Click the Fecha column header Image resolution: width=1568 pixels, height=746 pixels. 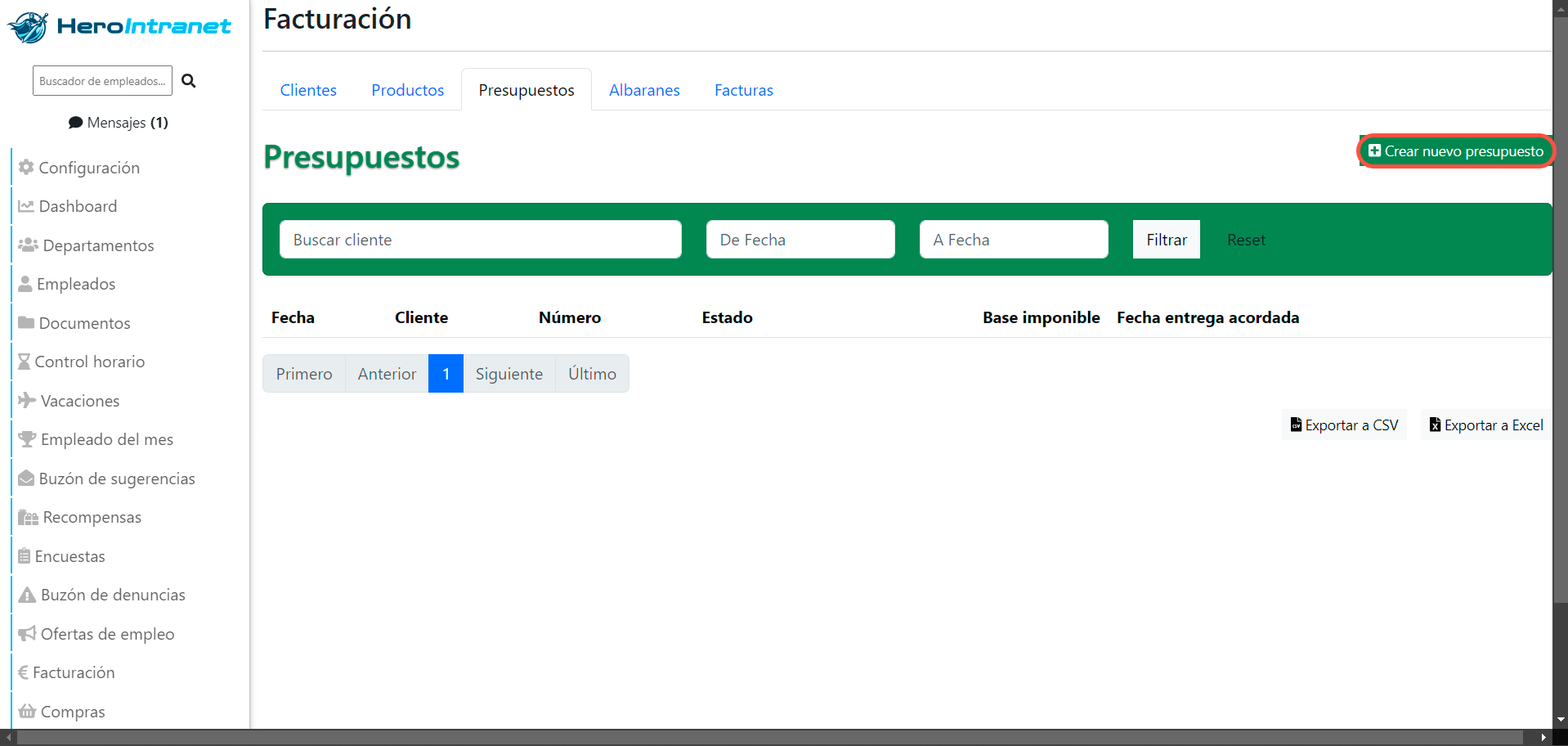pos(293,317)
